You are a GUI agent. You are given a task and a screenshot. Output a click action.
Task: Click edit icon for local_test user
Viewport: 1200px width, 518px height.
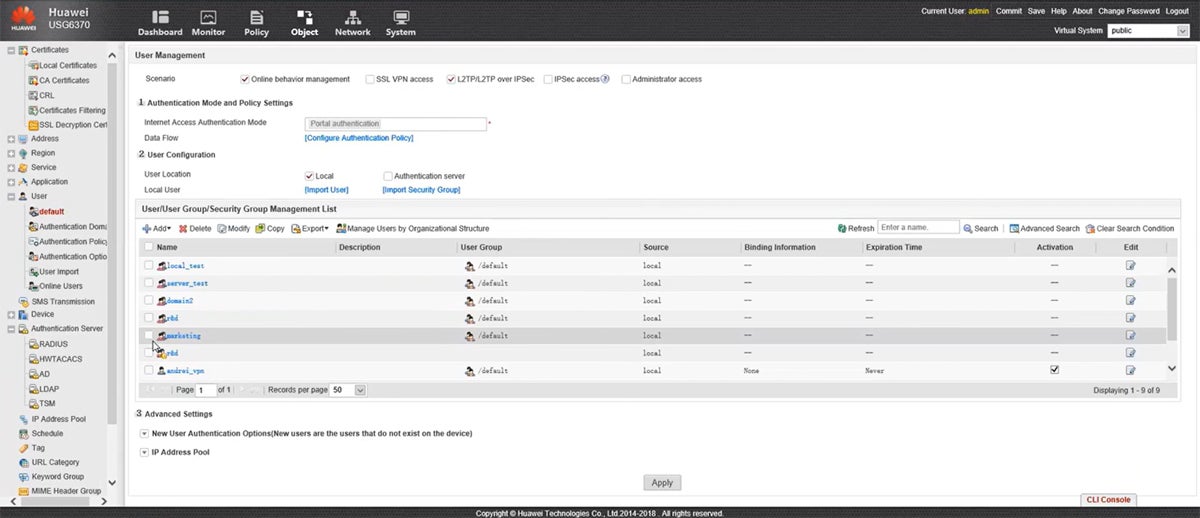(x=1130, y=266)
